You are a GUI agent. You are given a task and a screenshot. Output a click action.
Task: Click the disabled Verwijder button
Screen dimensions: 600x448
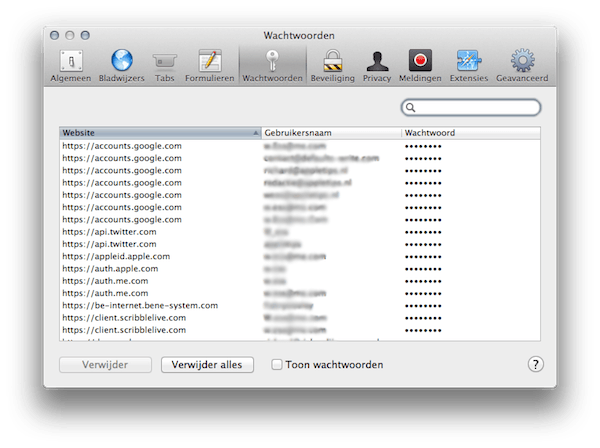click(105, 365)
